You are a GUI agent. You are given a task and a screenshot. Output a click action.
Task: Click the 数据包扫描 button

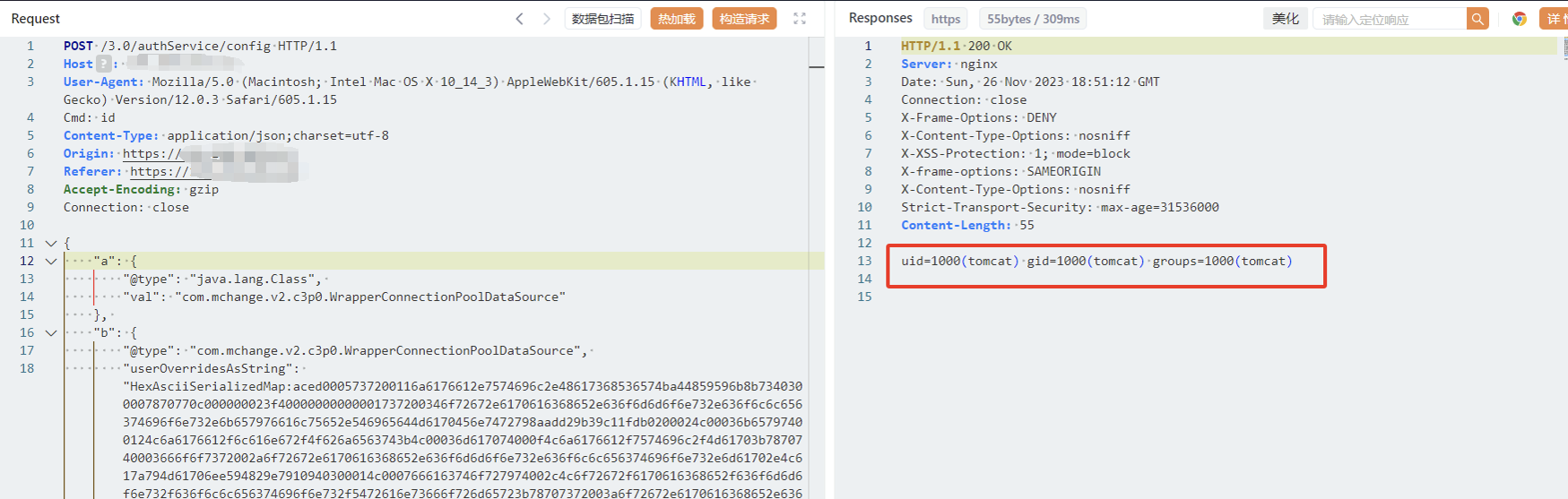pos(603,19)
